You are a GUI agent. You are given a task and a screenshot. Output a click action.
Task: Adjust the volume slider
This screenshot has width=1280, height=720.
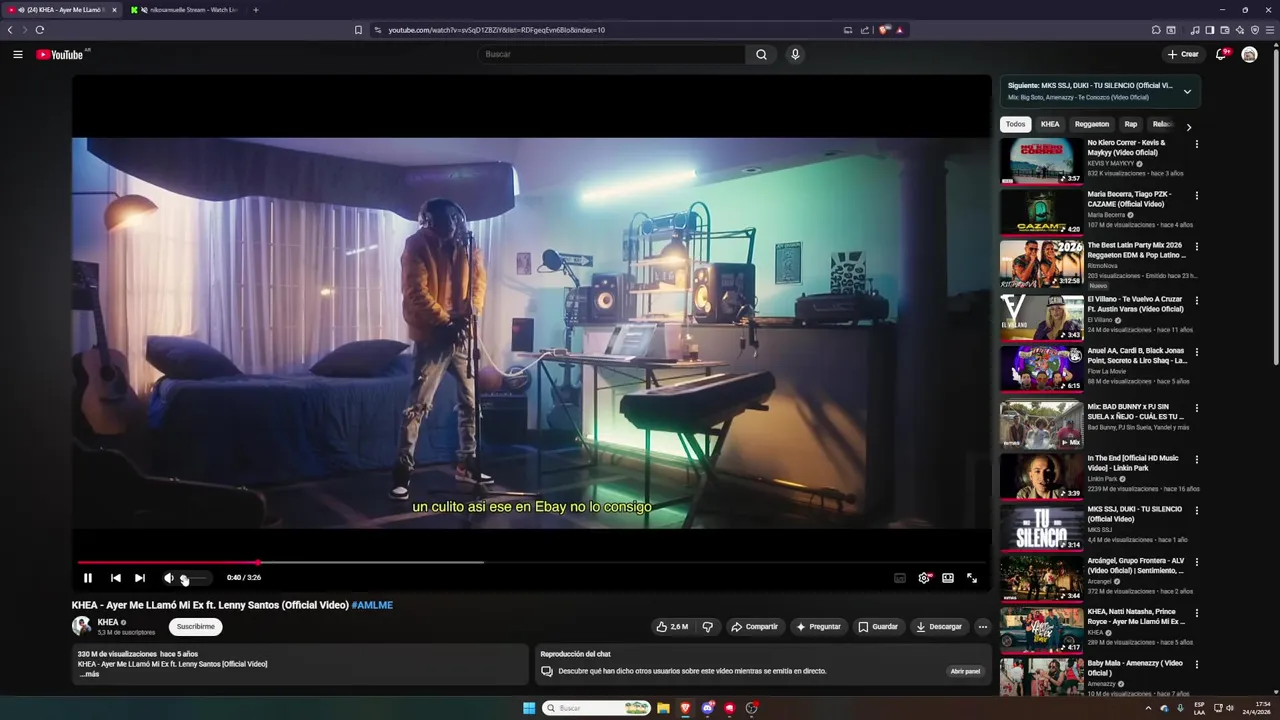click(193, 578)
